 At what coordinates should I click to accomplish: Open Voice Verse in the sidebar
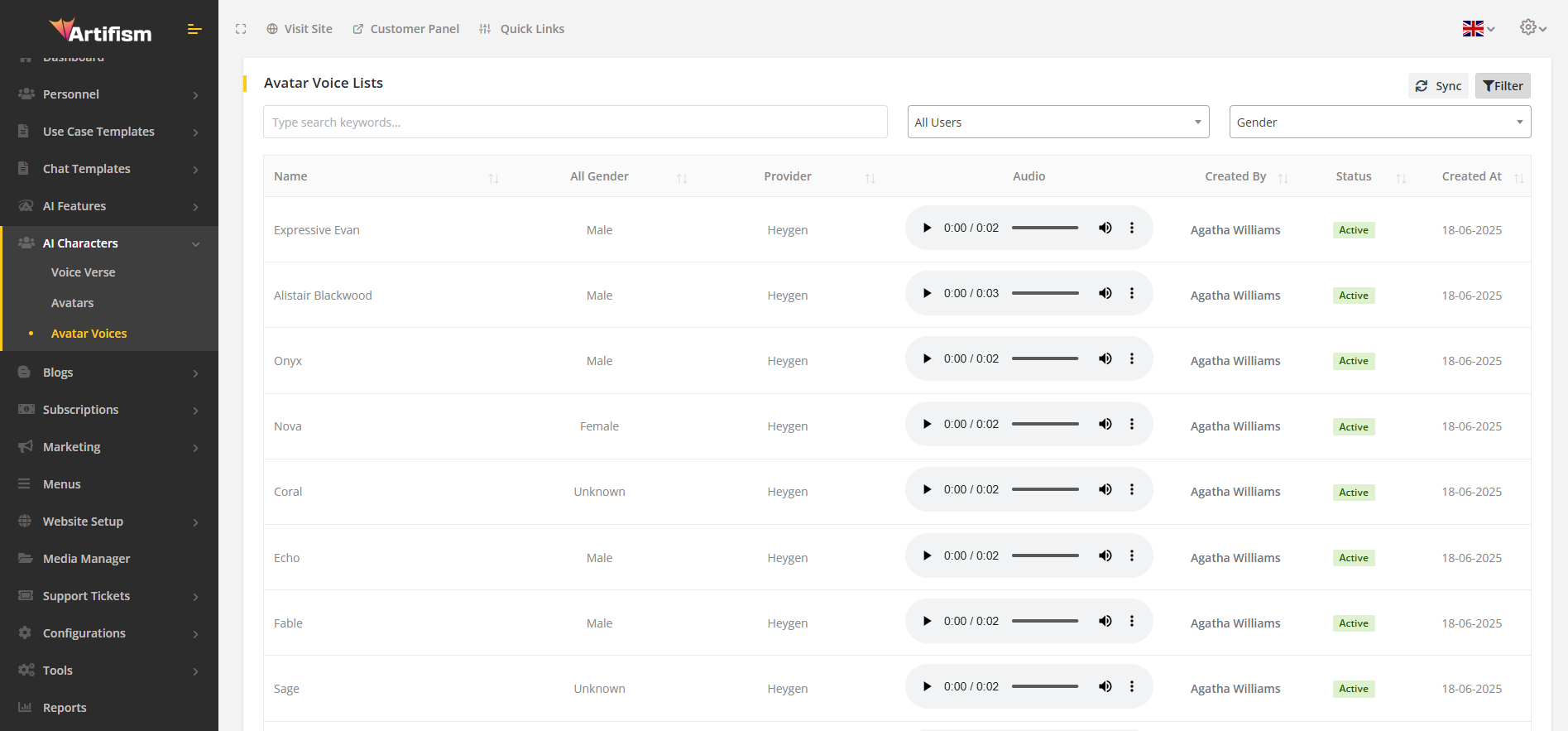click(84, 272)
